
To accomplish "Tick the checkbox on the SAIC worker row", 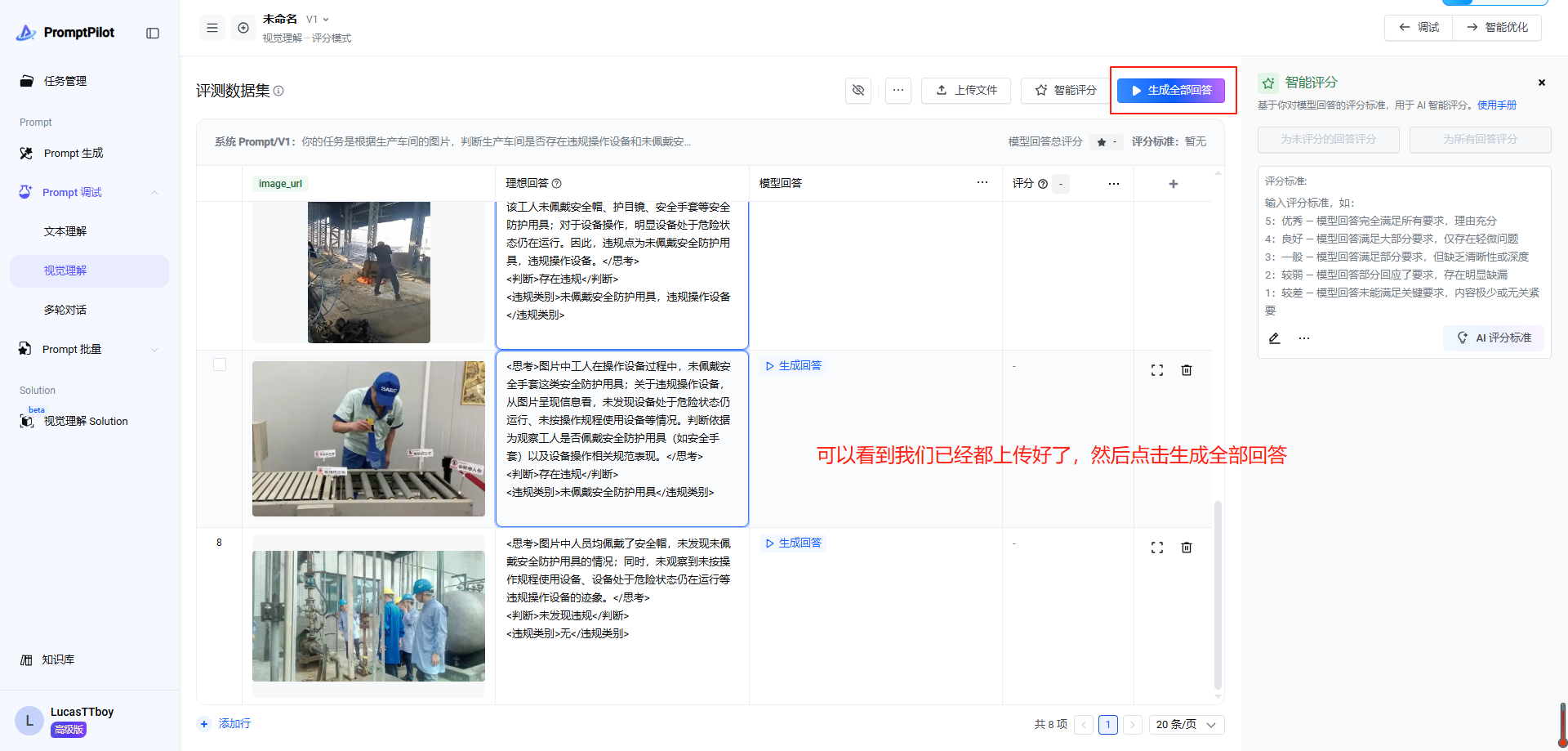I will pyautogui.click(x=220, y=364).
